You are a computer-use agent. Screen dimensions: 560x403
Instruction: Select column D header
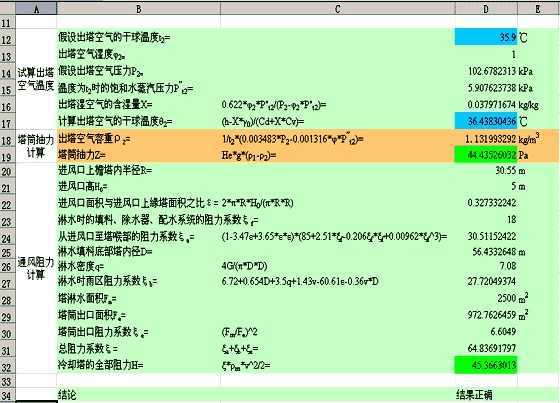click(x=486, y=9)
